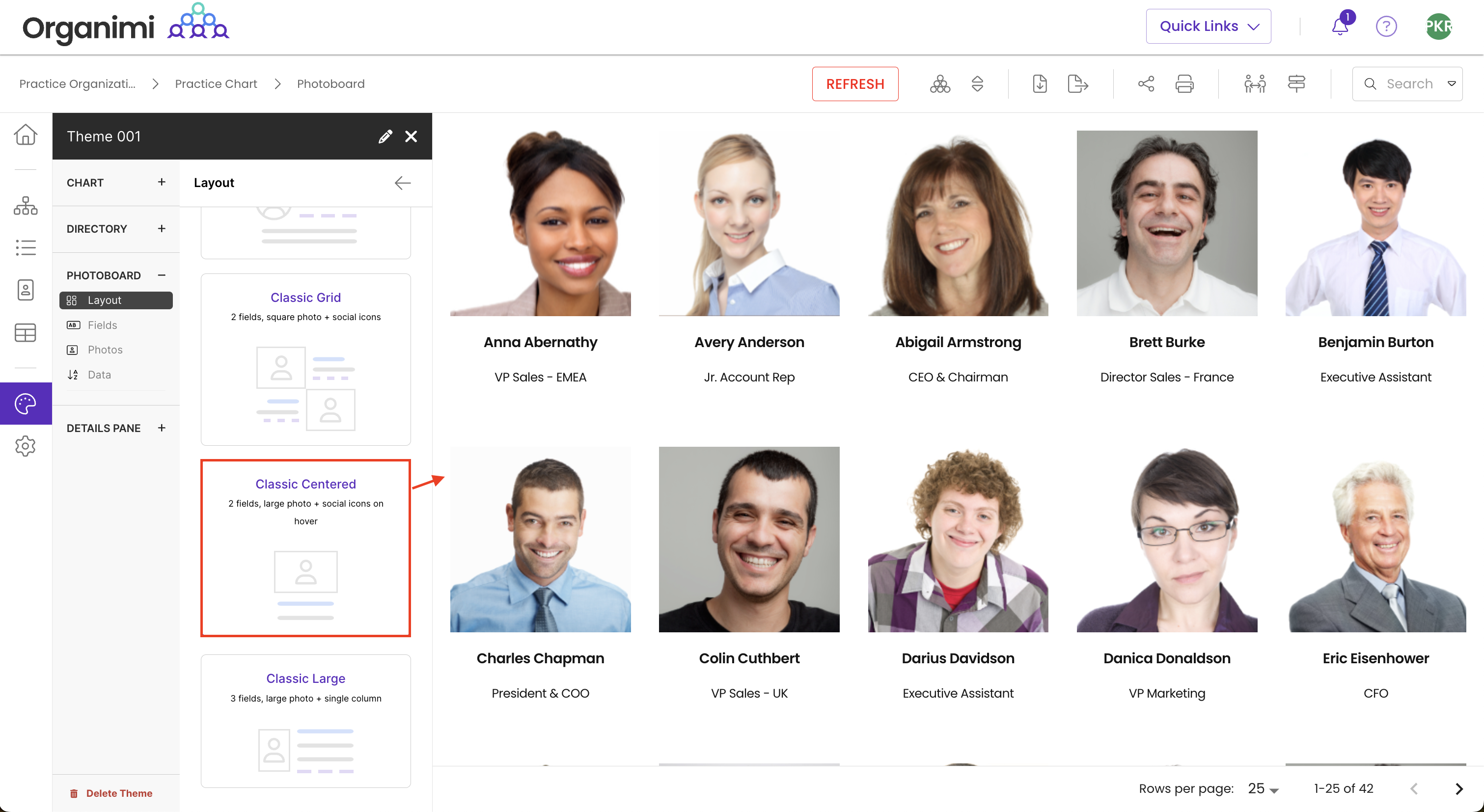The width and height of the screenshot is (1484, 812).
Task: Open the help question mark icon
Action: 1386,26
